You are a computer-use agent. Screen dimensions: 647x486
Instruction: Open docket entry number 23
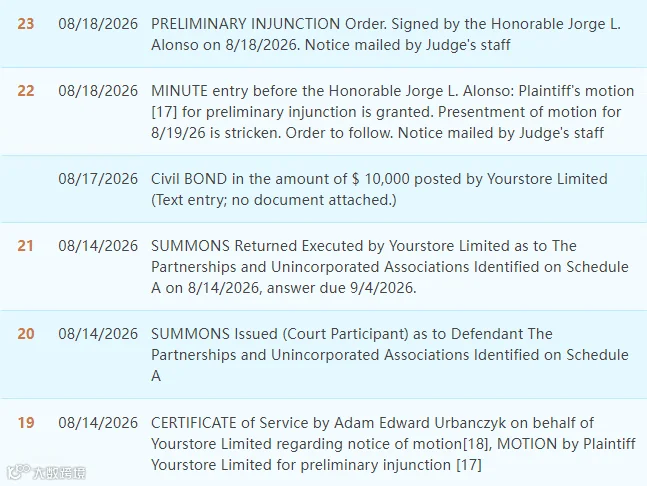click(x=26, y=24)
